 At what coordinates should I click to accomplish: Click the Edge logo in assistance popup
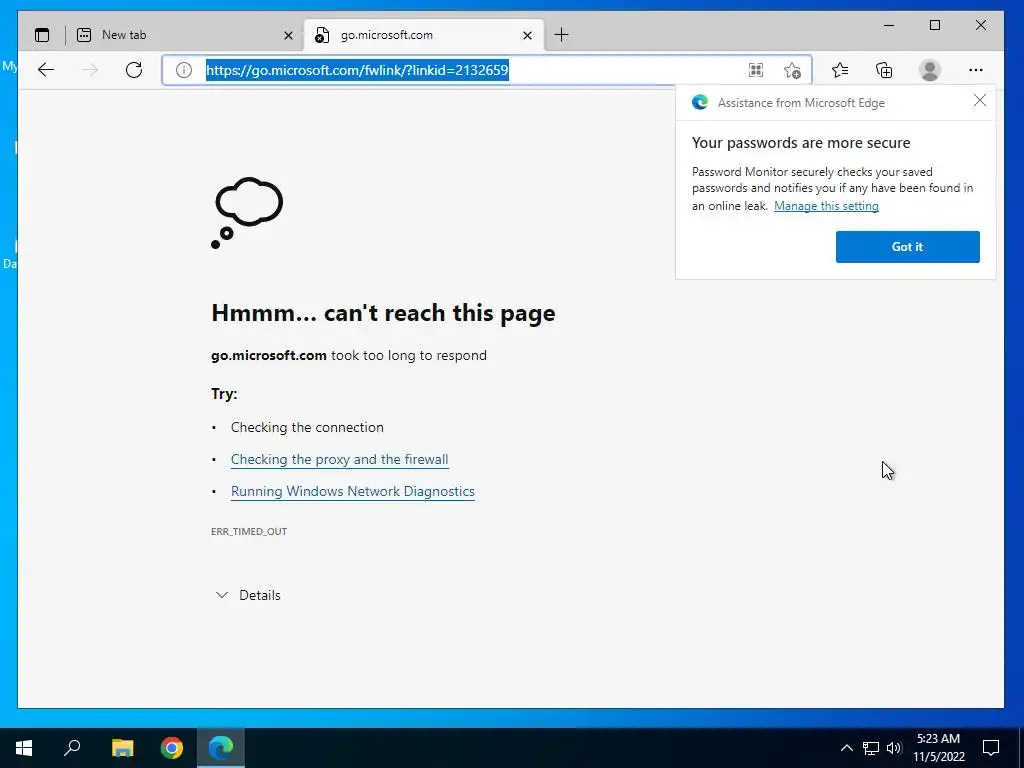pyautogui.click(x=700, y=103)
